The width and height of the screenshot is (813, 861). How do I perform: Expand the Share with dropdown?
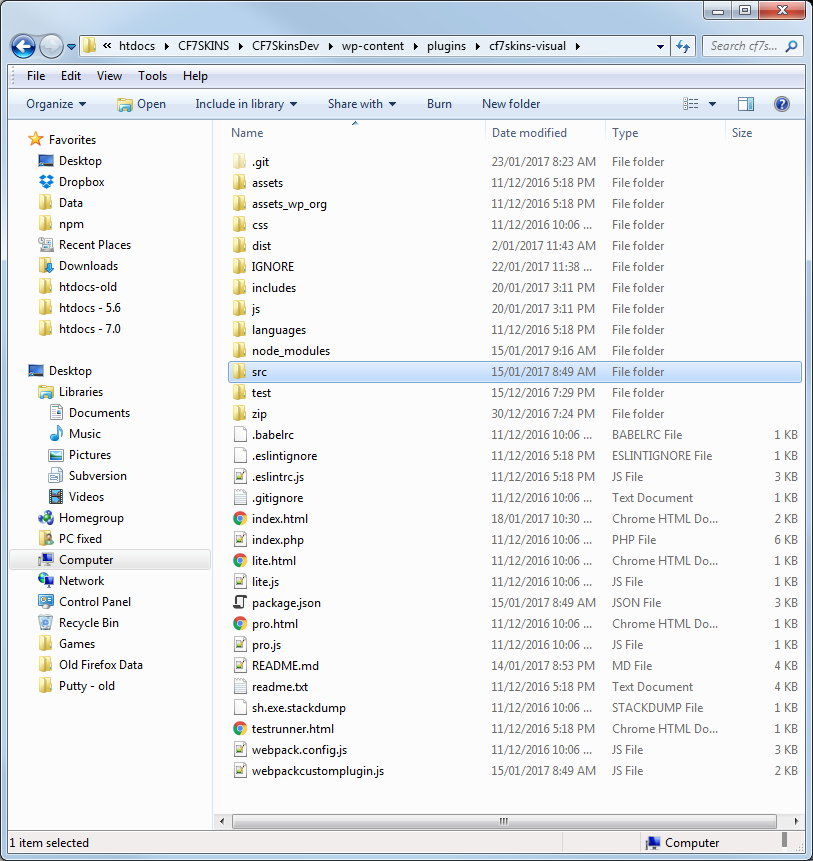361,104
